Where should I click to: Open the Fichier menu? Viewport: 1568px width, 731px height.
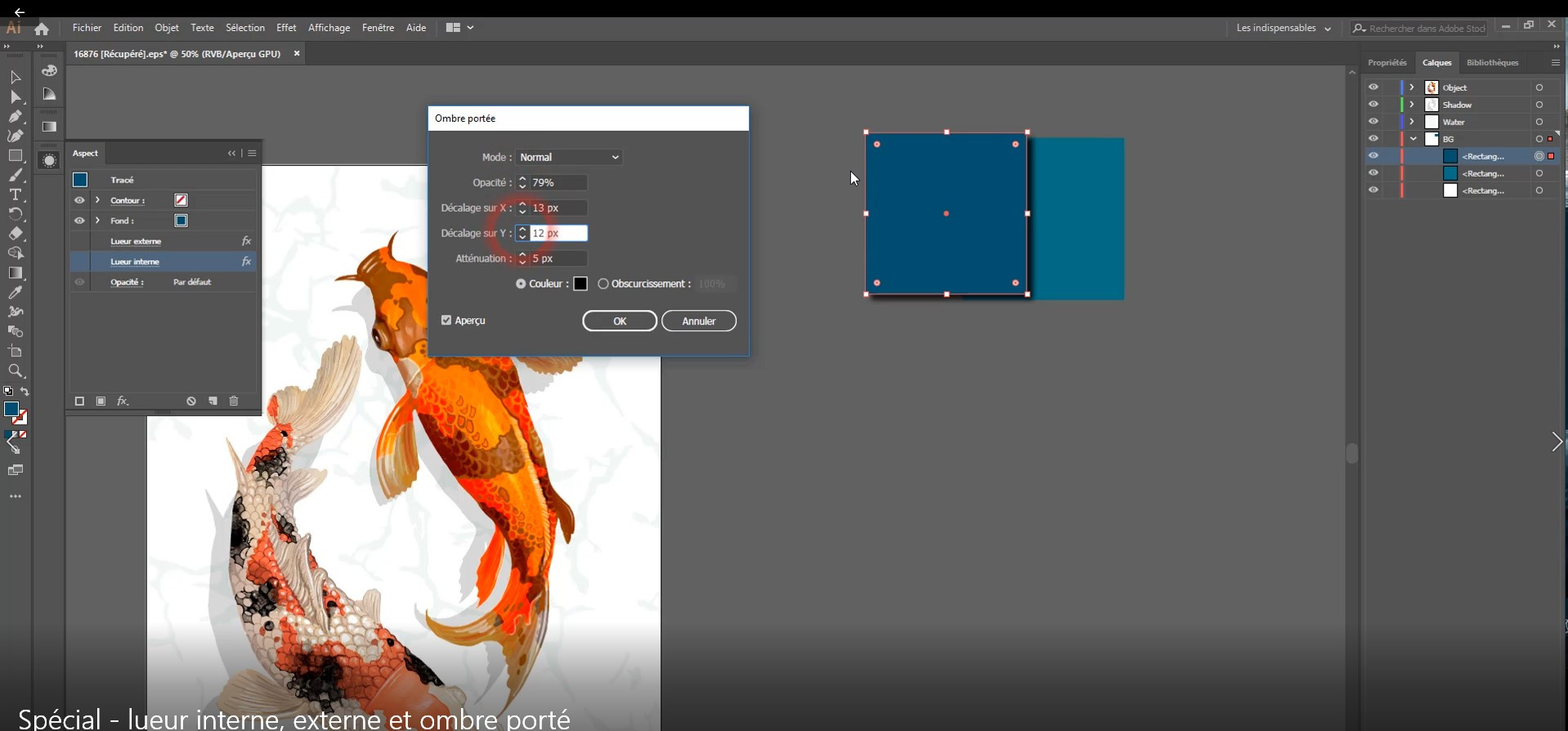tap(87, 28)
